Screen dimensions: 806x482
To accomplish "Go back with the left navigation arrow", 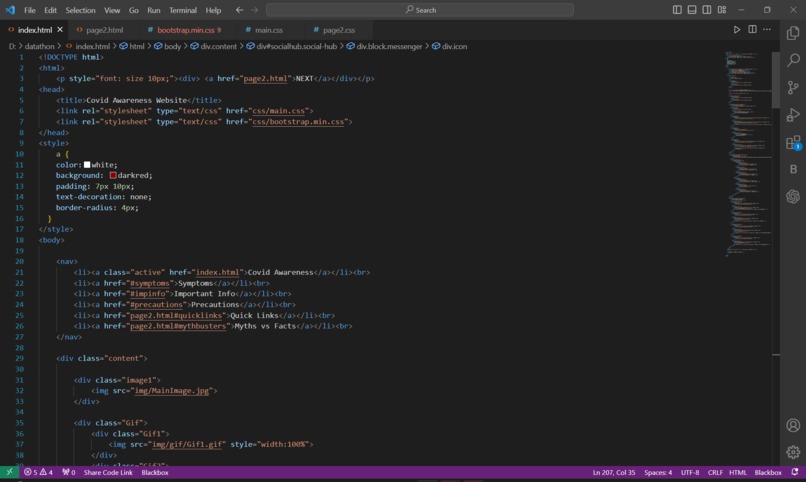I will tap(240, 10).
